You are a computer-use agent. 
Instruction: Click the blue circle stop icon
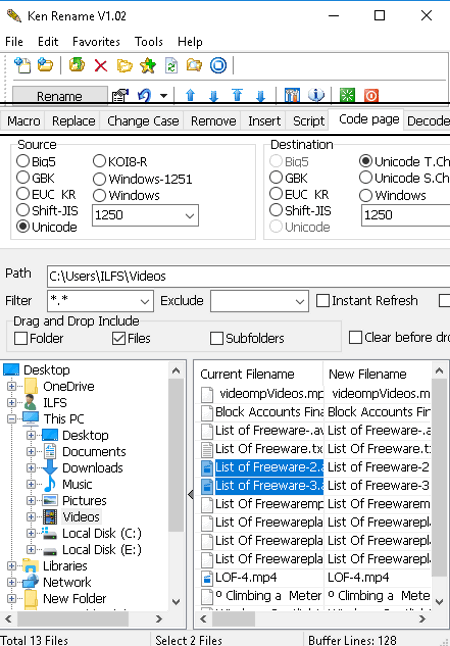(218, 65)
